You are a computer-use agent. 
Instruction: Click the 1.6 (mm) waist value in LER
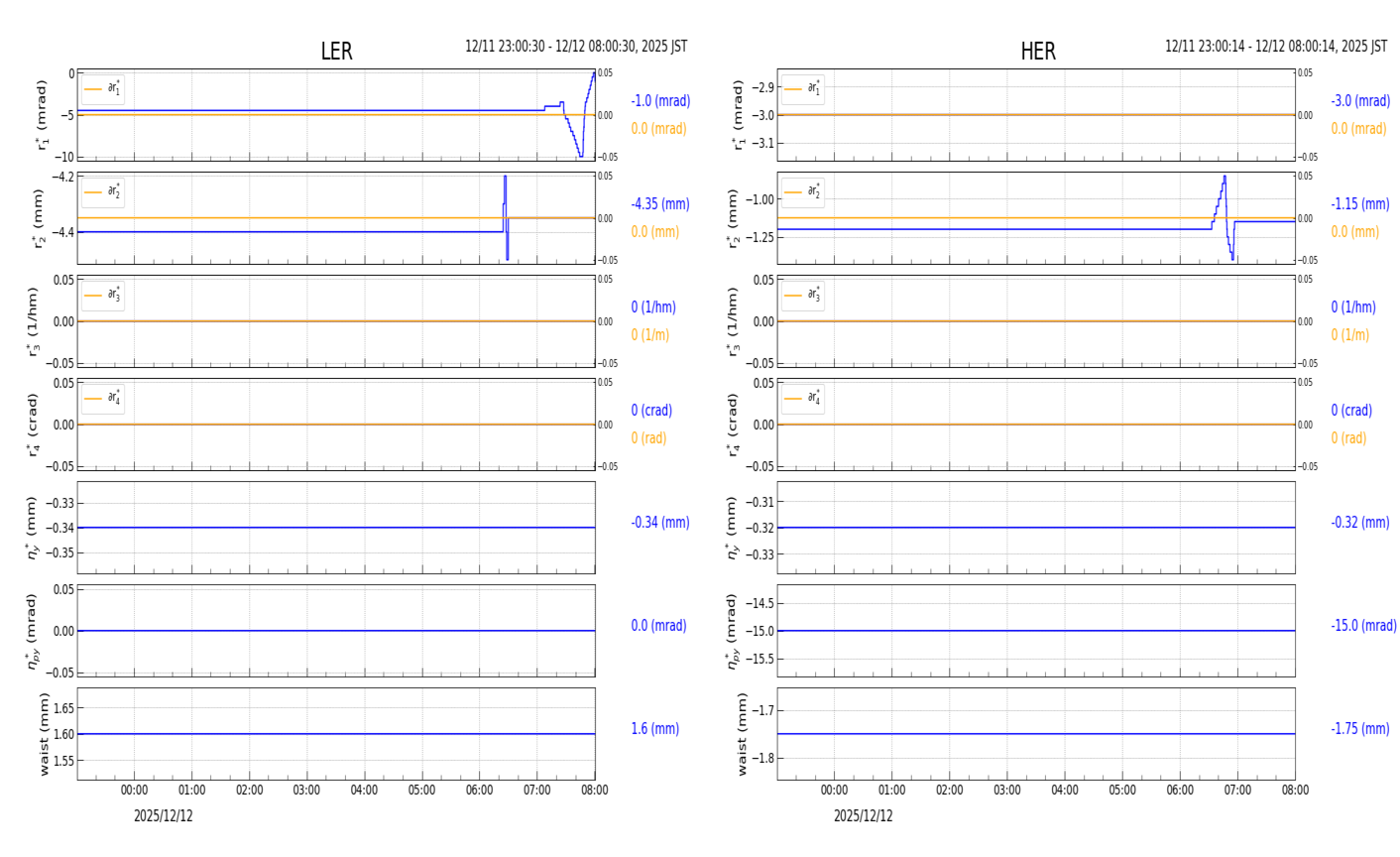[655, 729]
